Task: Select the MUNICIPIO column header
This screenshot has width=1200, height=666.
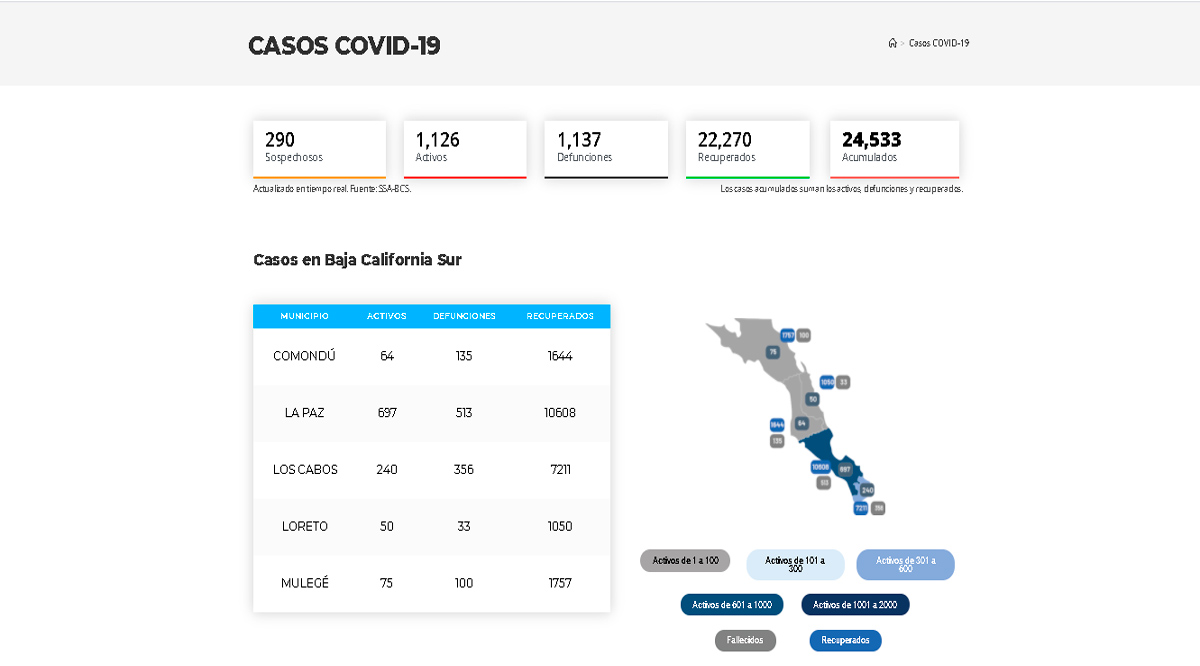Action: click(x=304, y=316)
